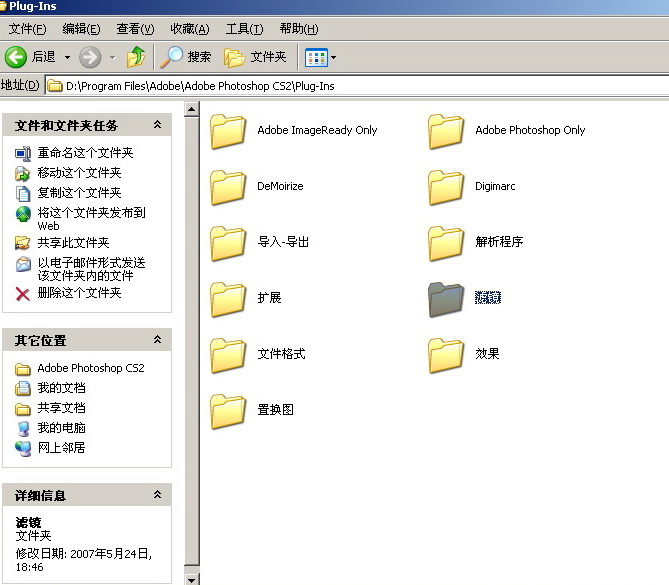
Task: Select the 解析程序 folder icon
Action: point(446,243)
